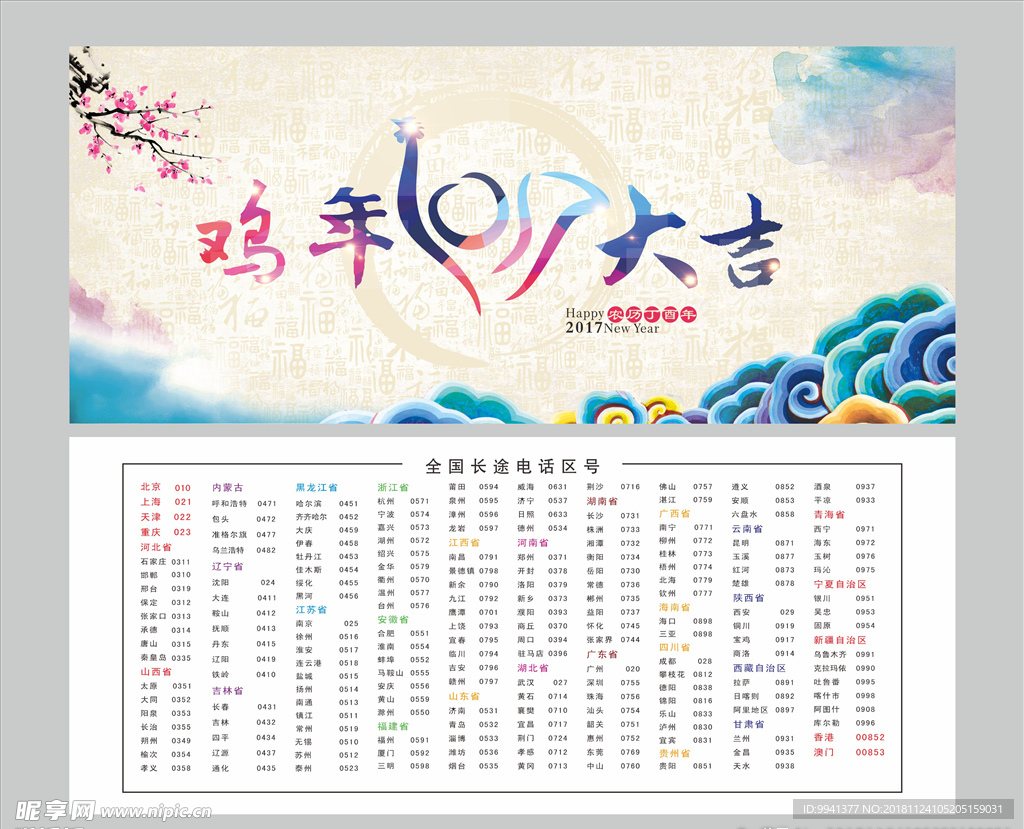Click the '山东省' province heading
This screenshot has height=829, width=1024.
464,696
